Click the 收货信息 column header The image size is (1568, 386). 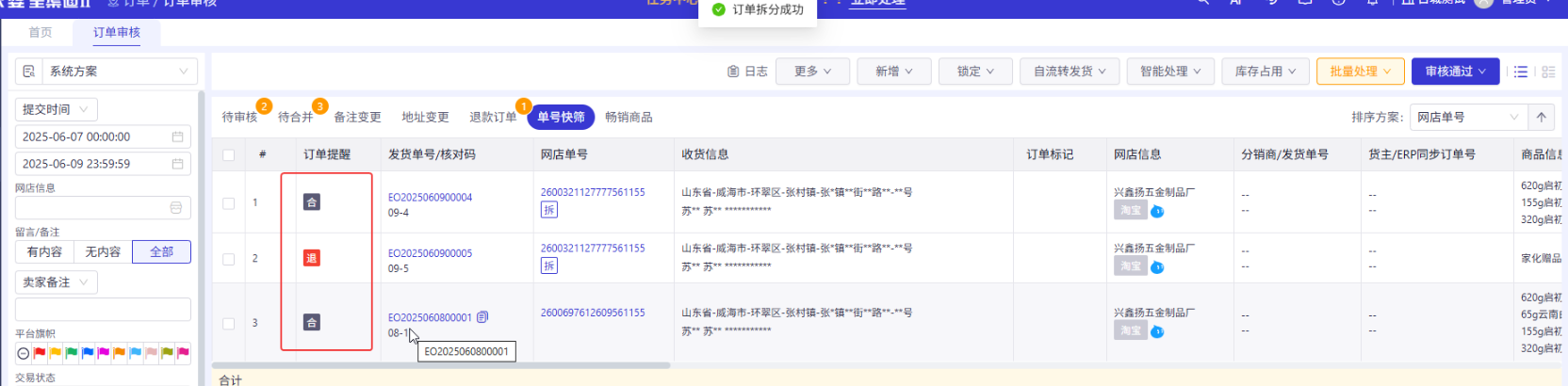705,154
